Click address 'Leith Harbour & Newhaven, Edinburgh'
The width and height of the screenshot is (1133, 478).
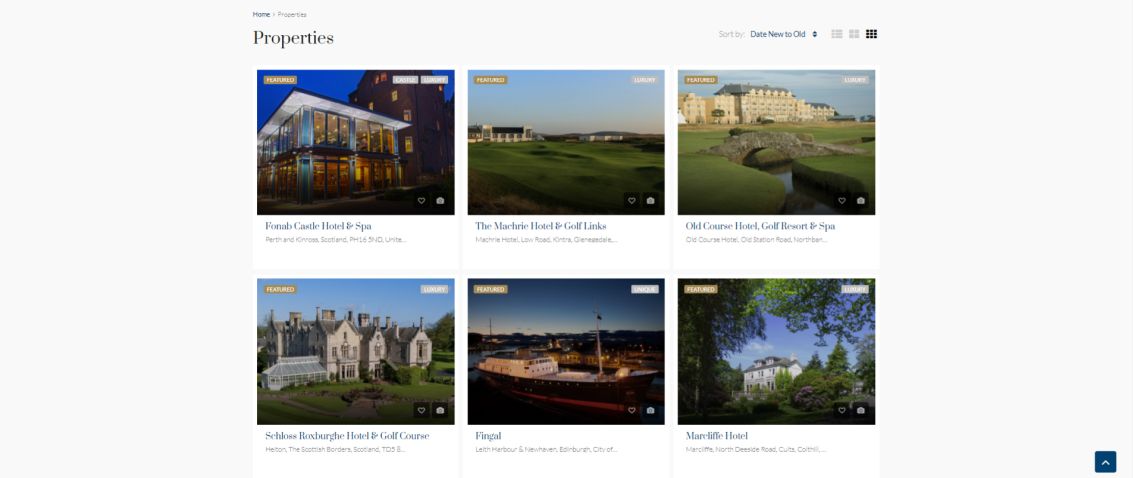click(x=546, y=449)
